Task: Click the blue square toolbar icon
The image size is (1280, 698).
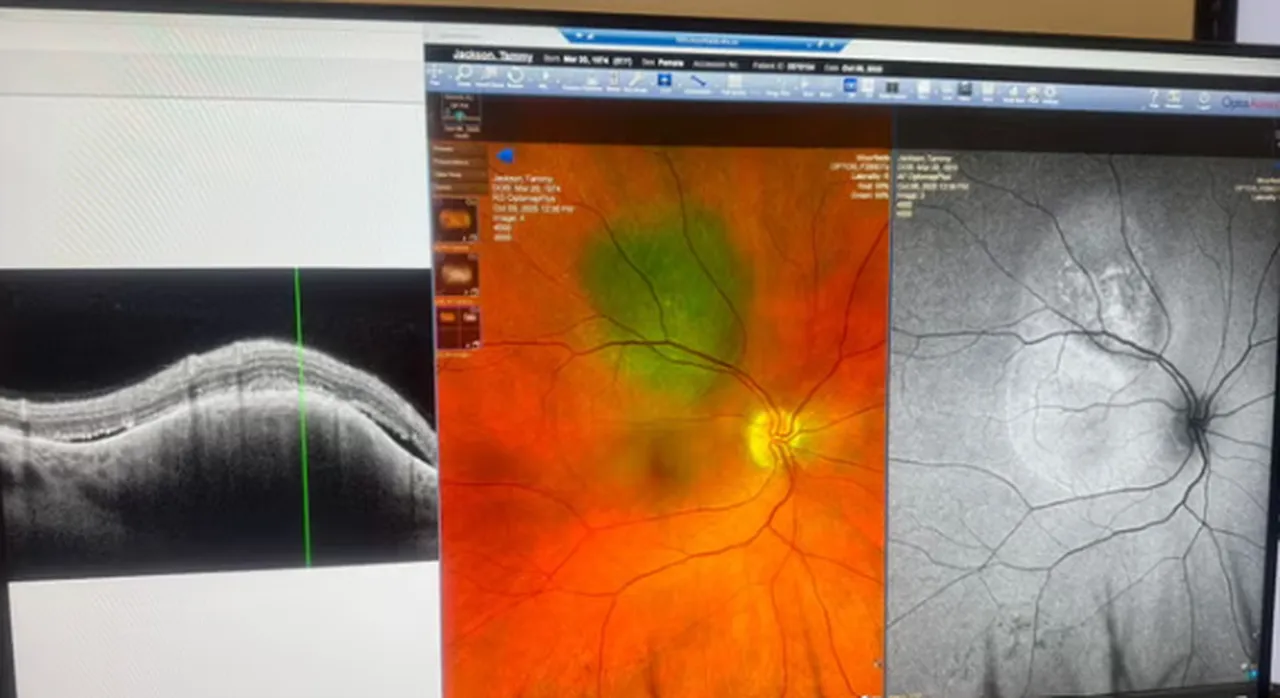Action: coord(664,80)
